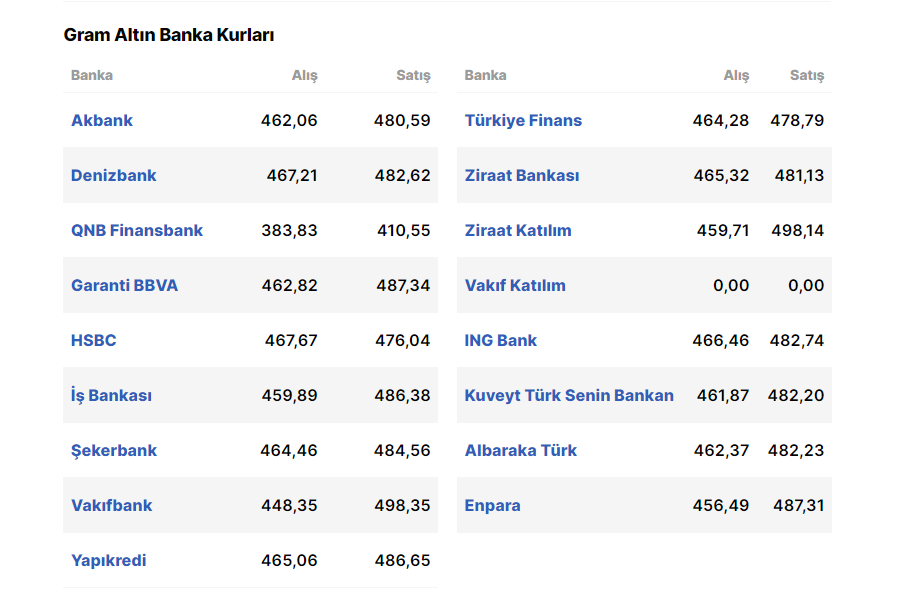Click the HSBC bank link
Screen dimensions: 916x594
click(x=93, y=340)
